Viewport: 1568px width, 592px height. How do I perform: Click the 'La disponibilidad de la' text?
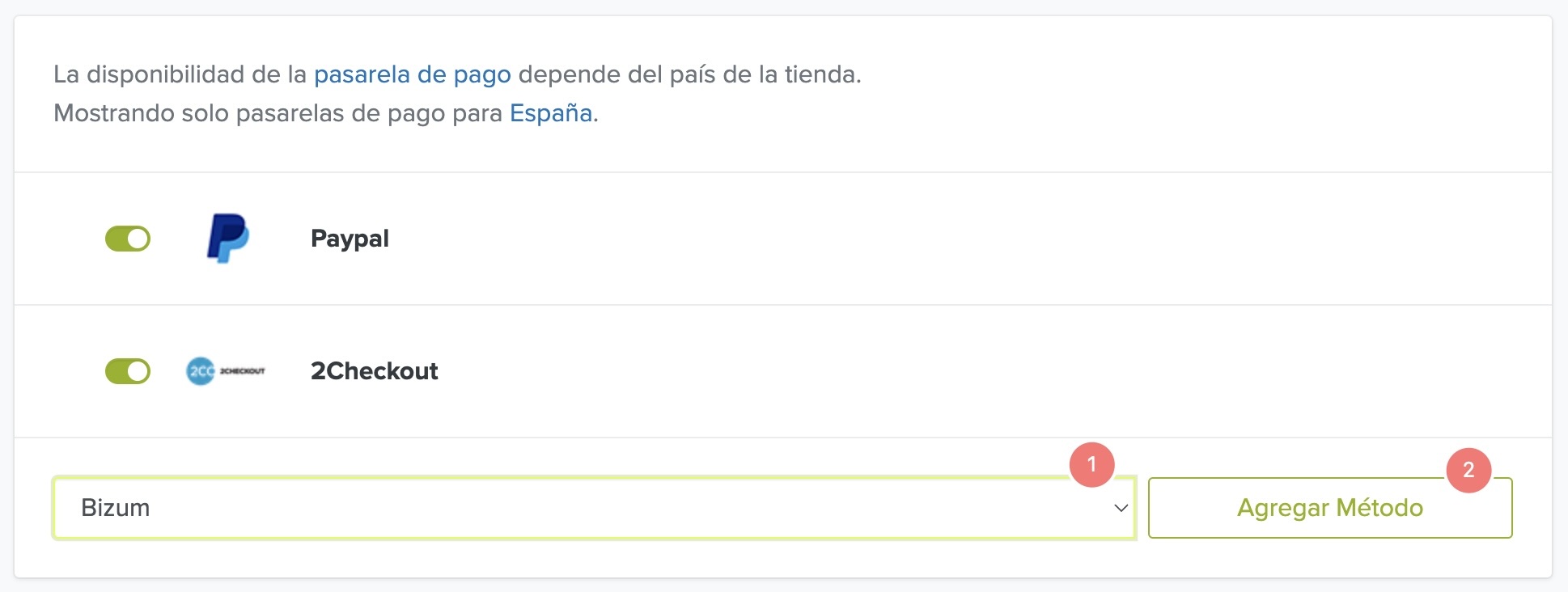click(x=180, y=74)
